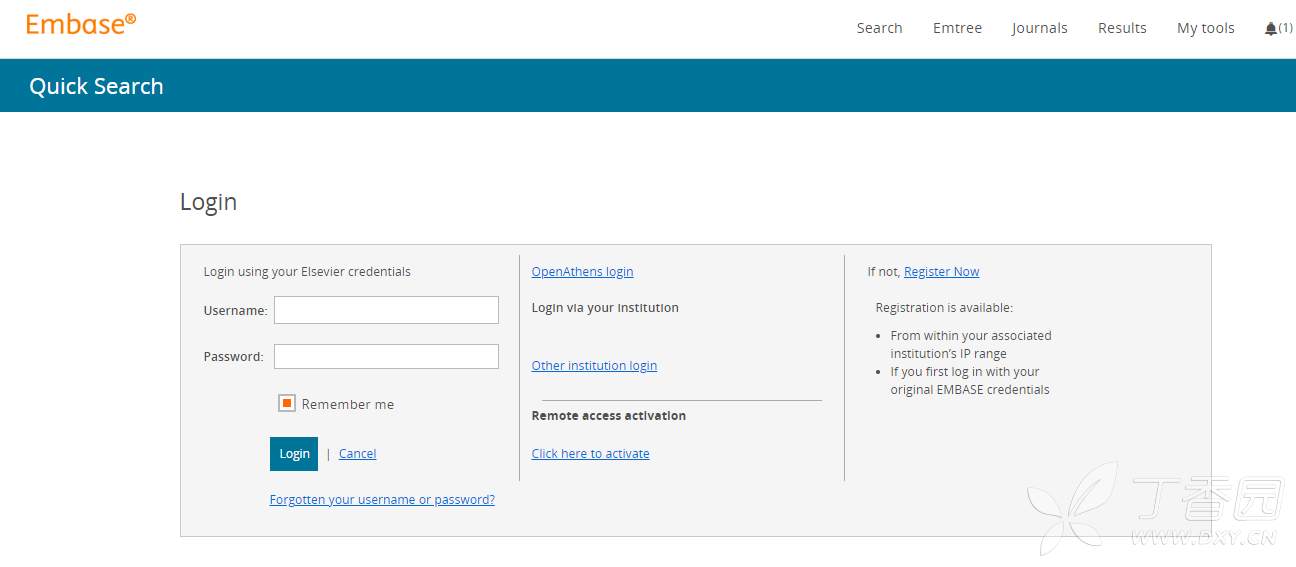Viewport: 1296px width, 567px height.
Task: Click the Quick Search header title
Action: (x=96, y=86)
